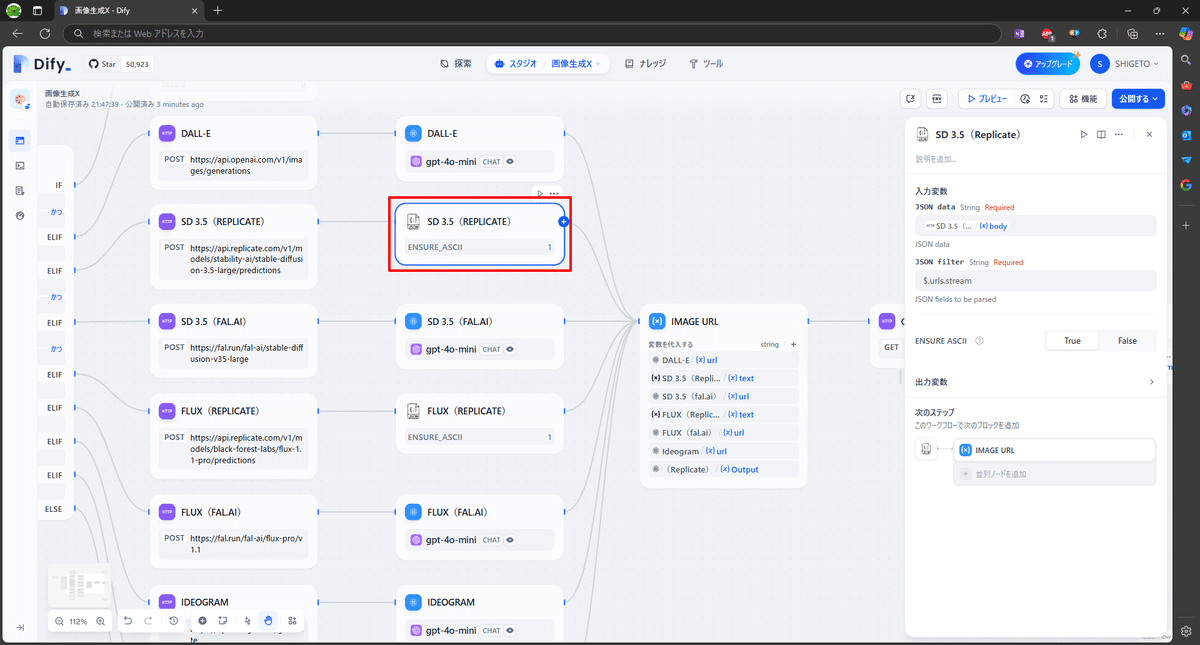Open the 機能 features button
Screen dimensions: 1200x645
[1082, 99]
